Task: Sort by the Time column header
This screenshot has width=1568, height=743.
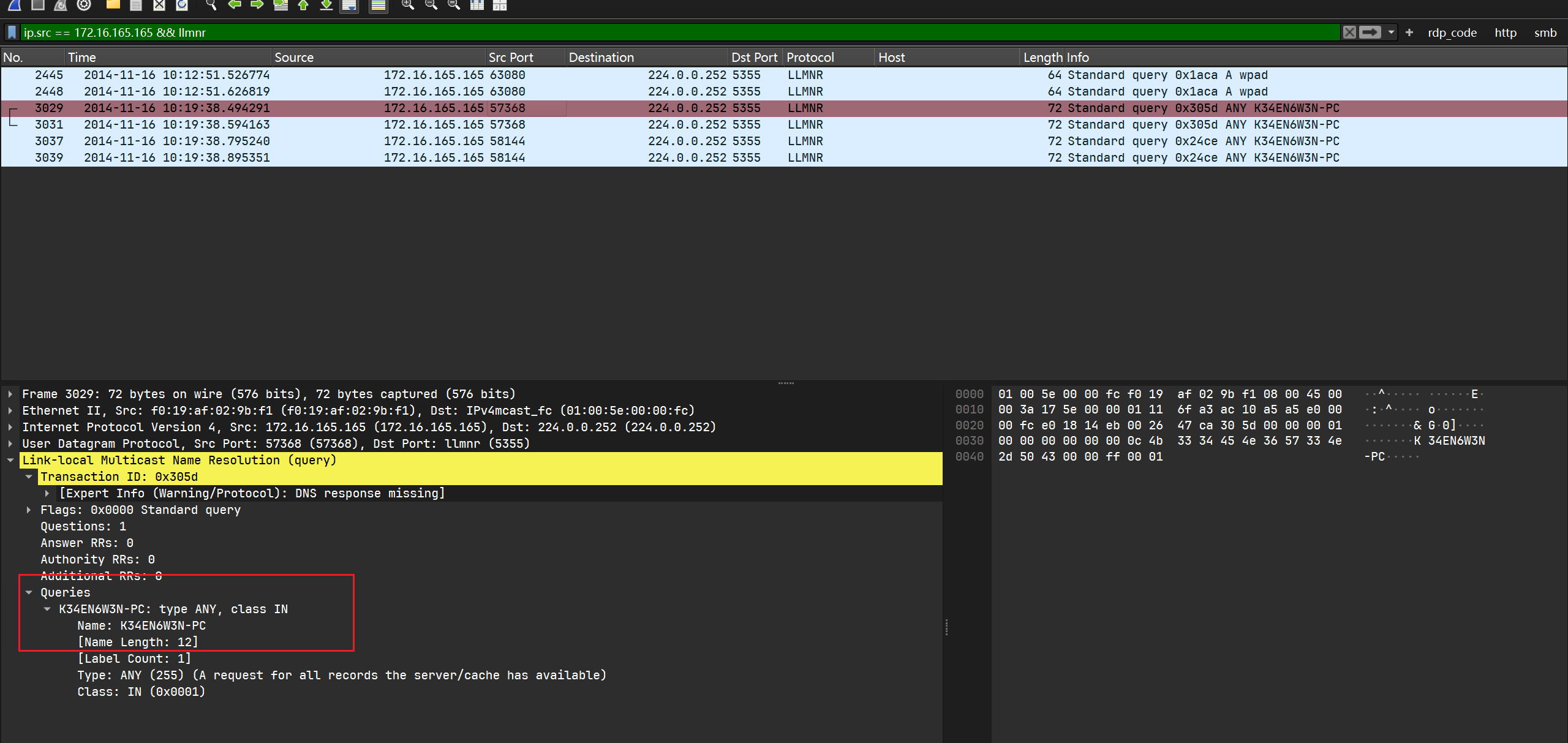Action: tap(82, 58)
